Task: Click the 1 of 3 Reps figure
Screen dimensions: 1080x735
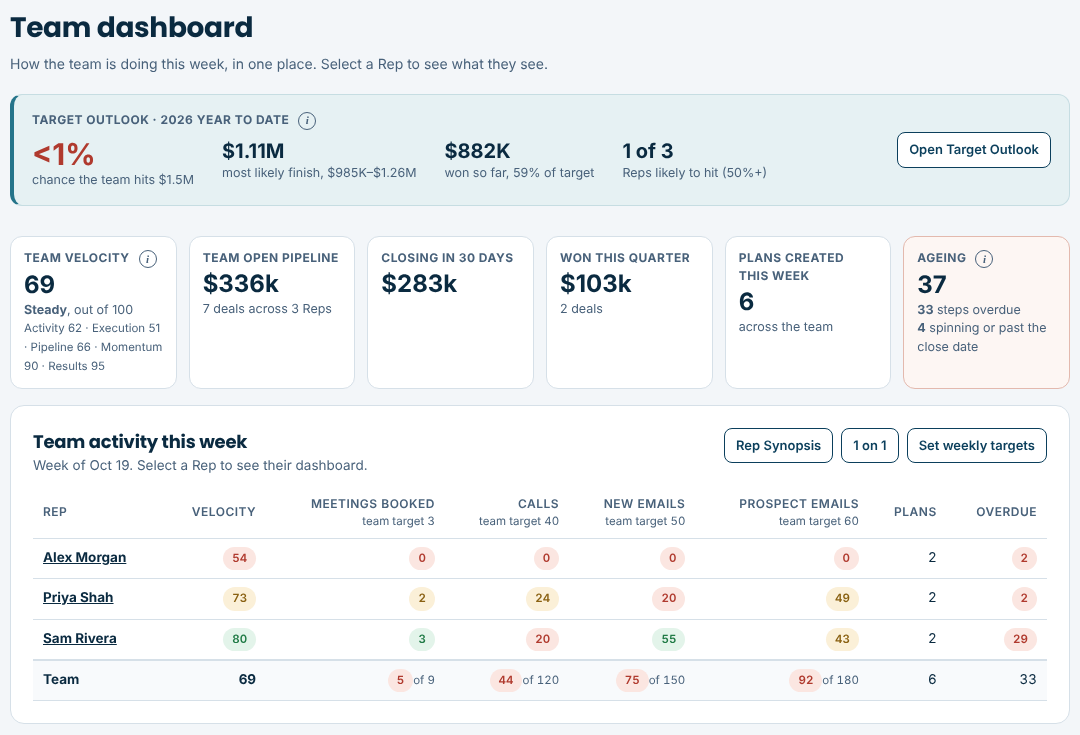Action: 647,151
